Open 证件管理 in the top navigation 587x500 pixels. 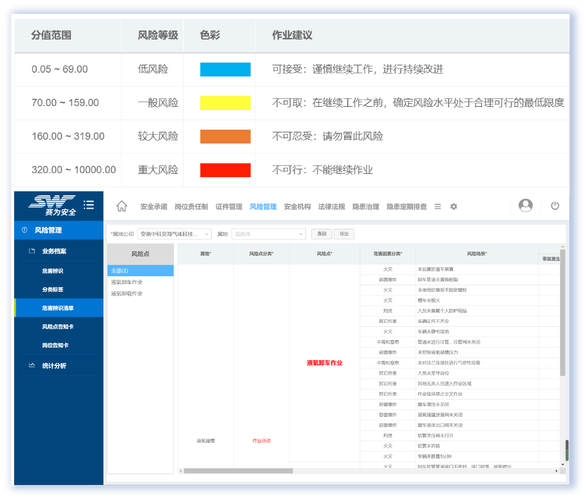tap(229, 207)
